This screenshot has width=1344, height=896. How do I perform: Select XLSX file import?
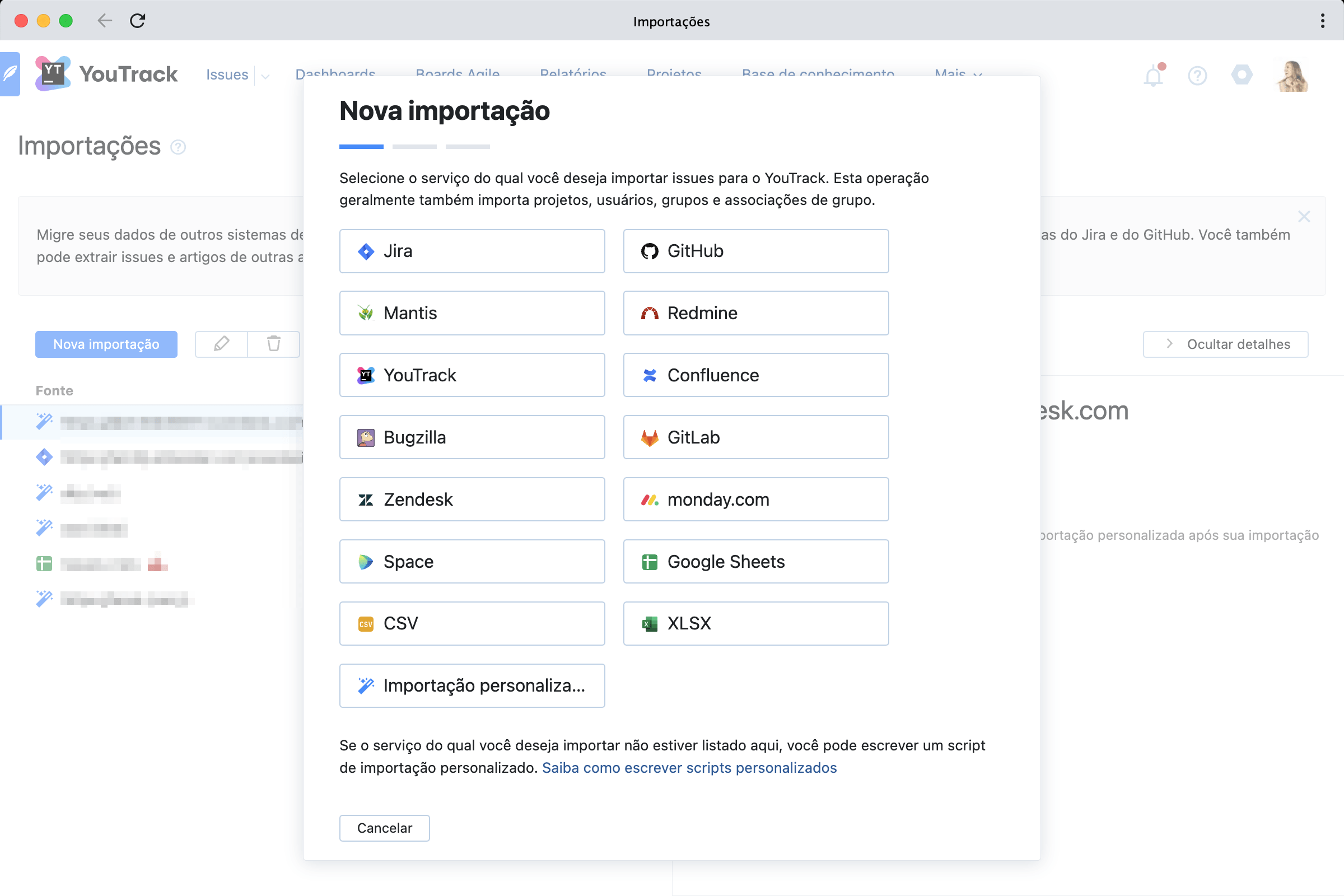755,623
